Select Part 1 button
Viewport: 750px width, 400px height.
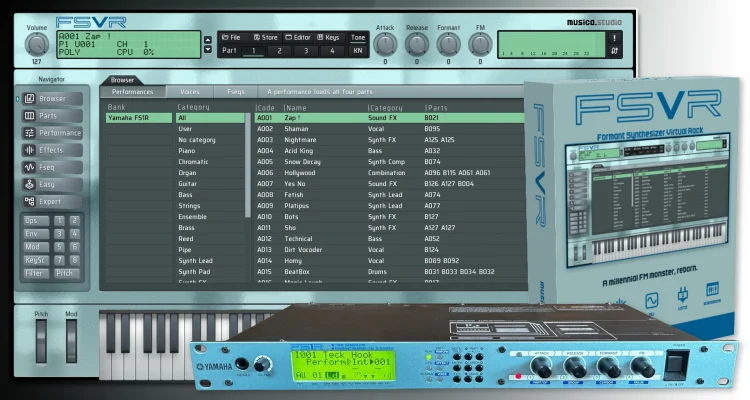[x=254, y=51]
